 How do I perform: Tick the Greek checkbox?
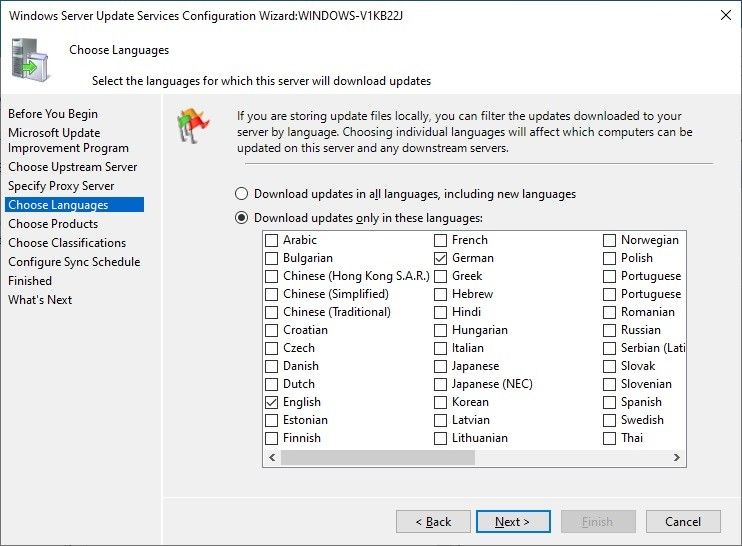pyautogui.click(x=441, y=276)
